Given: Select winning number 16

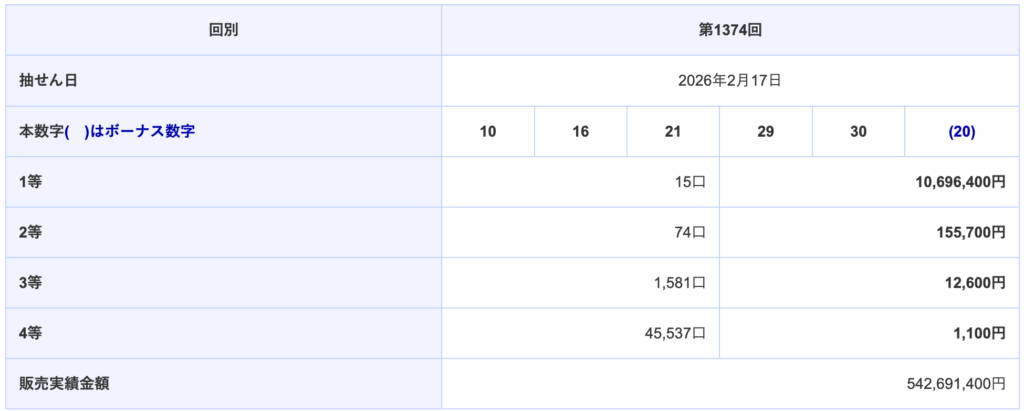Looking at the screenshot, I should tap(580, 132).
